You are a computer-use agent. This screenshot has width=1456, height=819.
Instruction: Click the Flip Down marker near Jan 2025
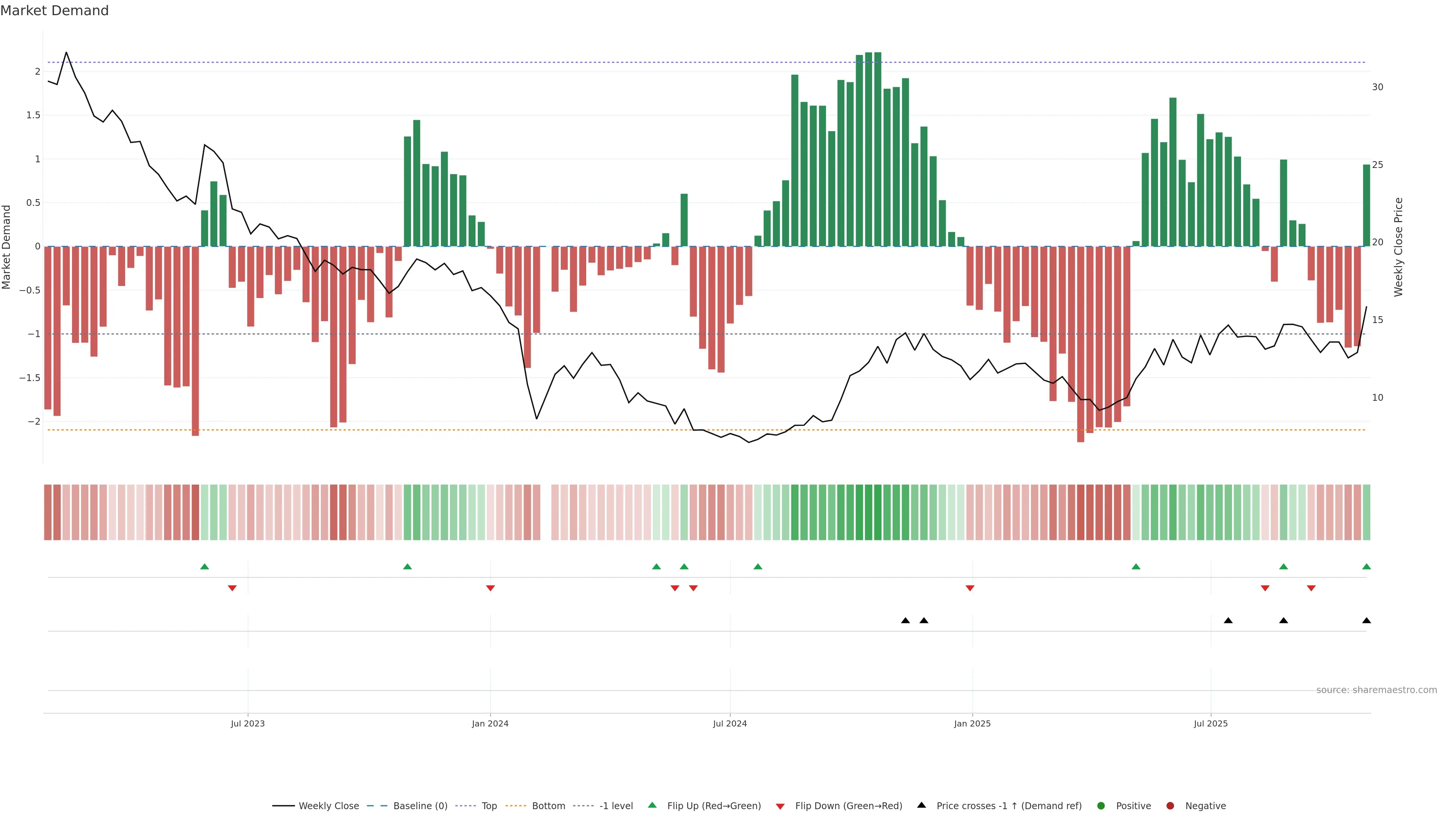tap(970, 588)
